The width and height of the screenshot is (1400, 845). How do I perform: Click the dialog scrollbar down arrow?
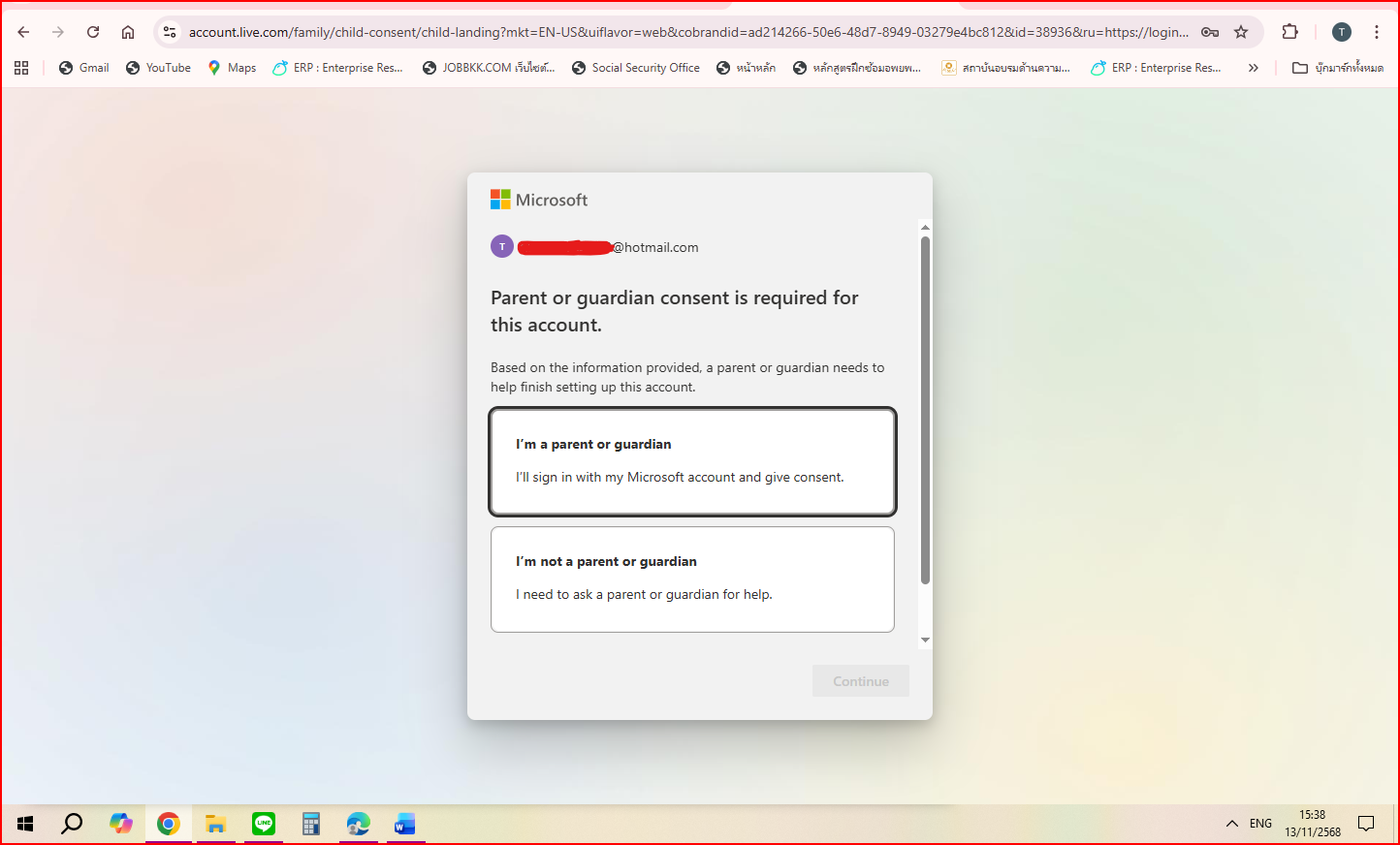(925, 640)
